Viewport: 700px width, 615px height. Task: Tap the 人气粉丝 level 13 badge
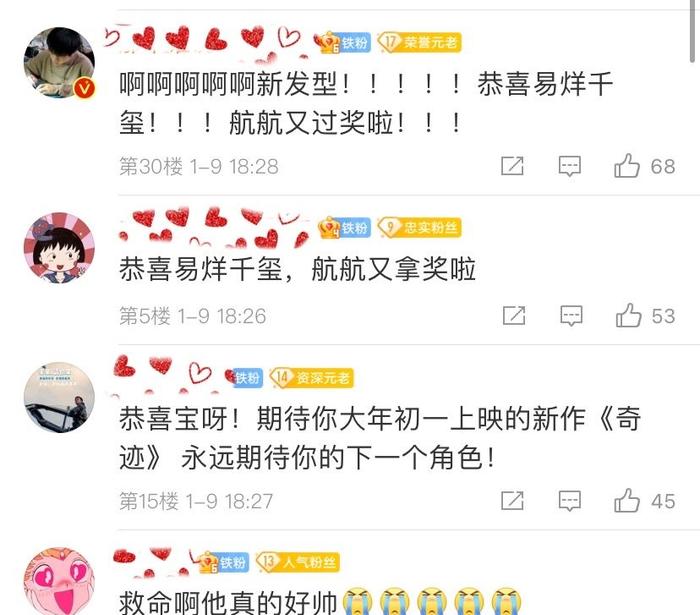[x=298, y=562]
